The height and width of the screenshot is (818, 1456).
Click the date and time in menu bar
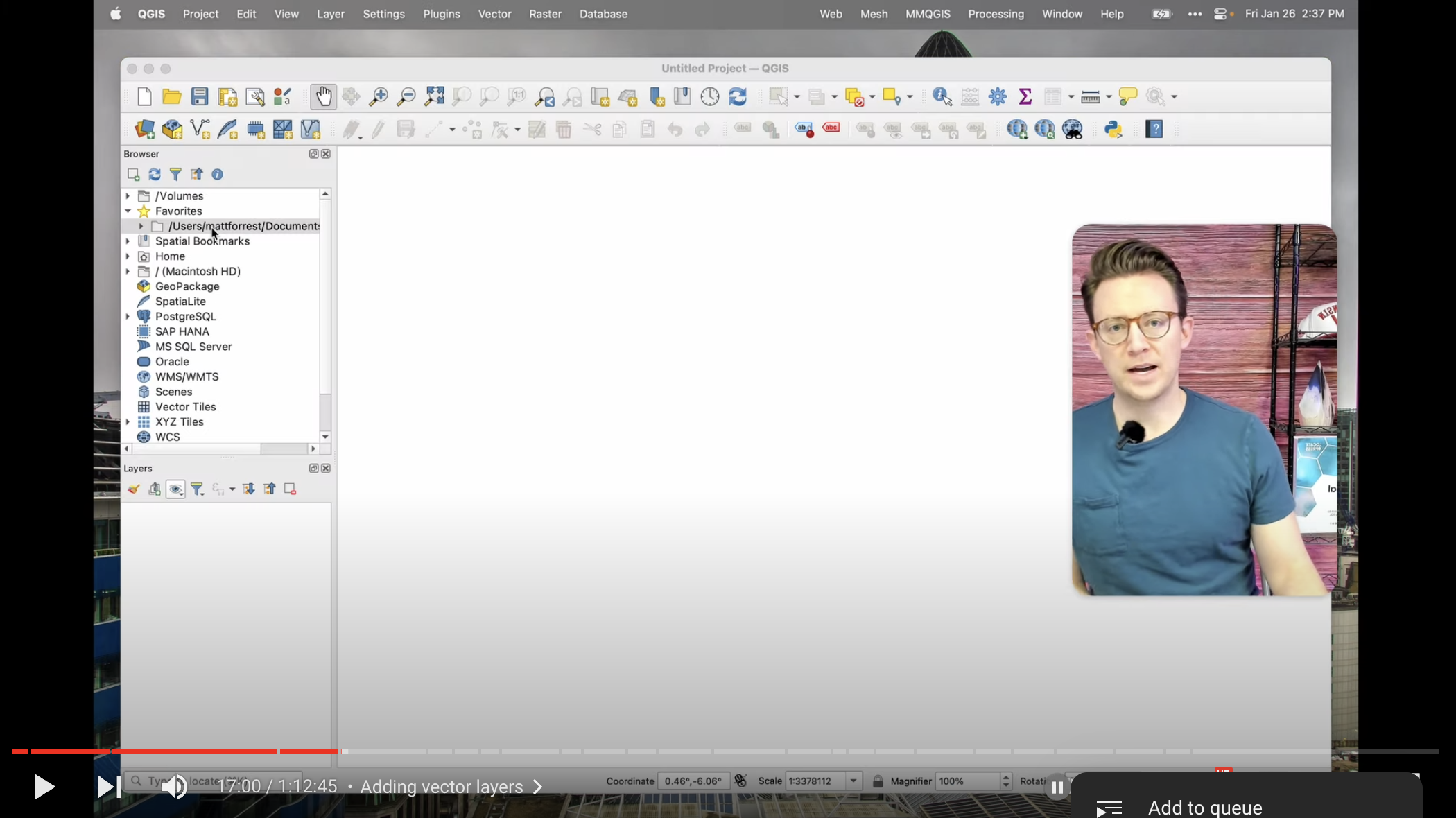point(1294,14)
